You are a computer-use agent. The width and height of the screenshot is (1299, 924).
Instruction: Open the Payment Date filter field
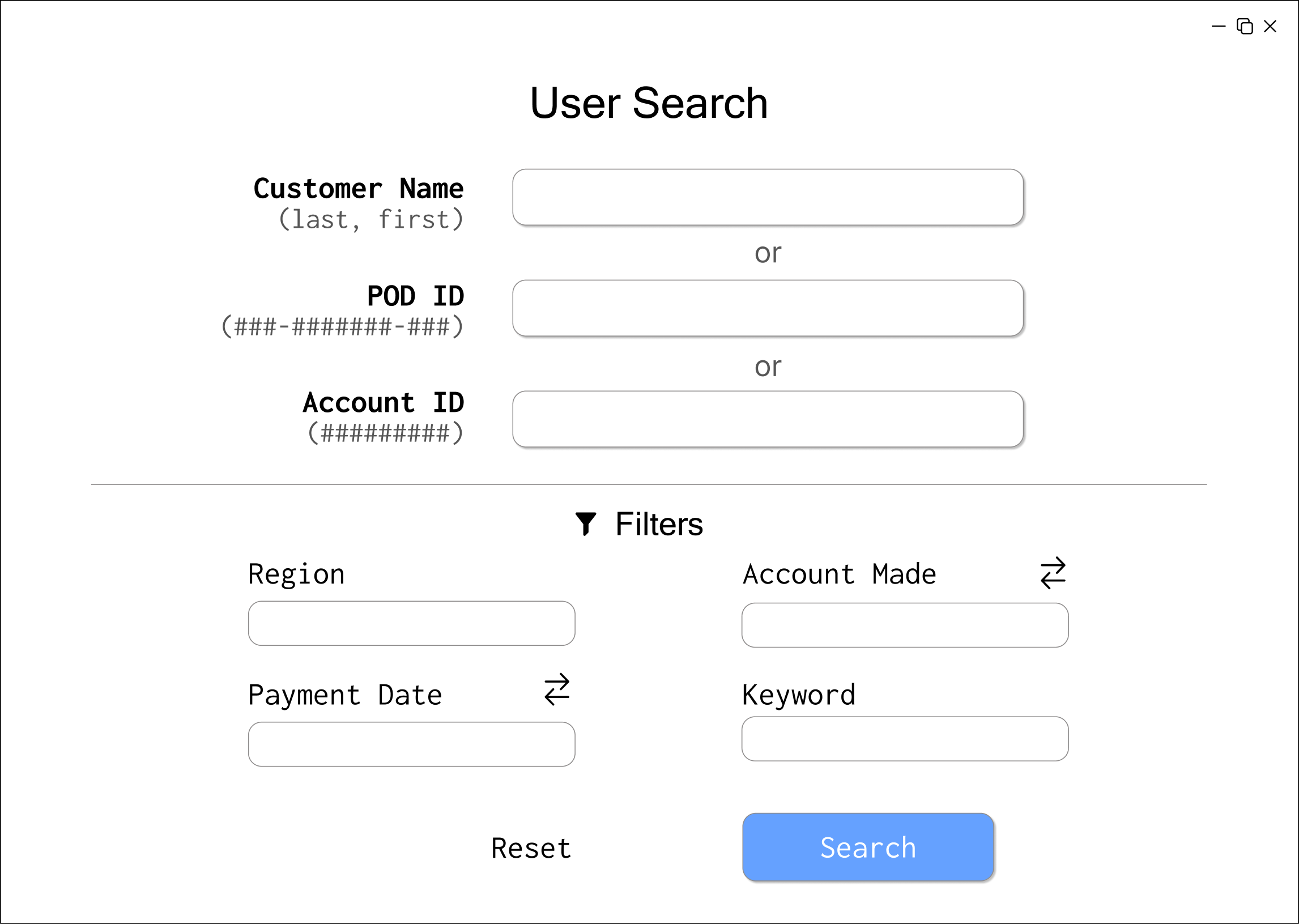tap(411, 744)
